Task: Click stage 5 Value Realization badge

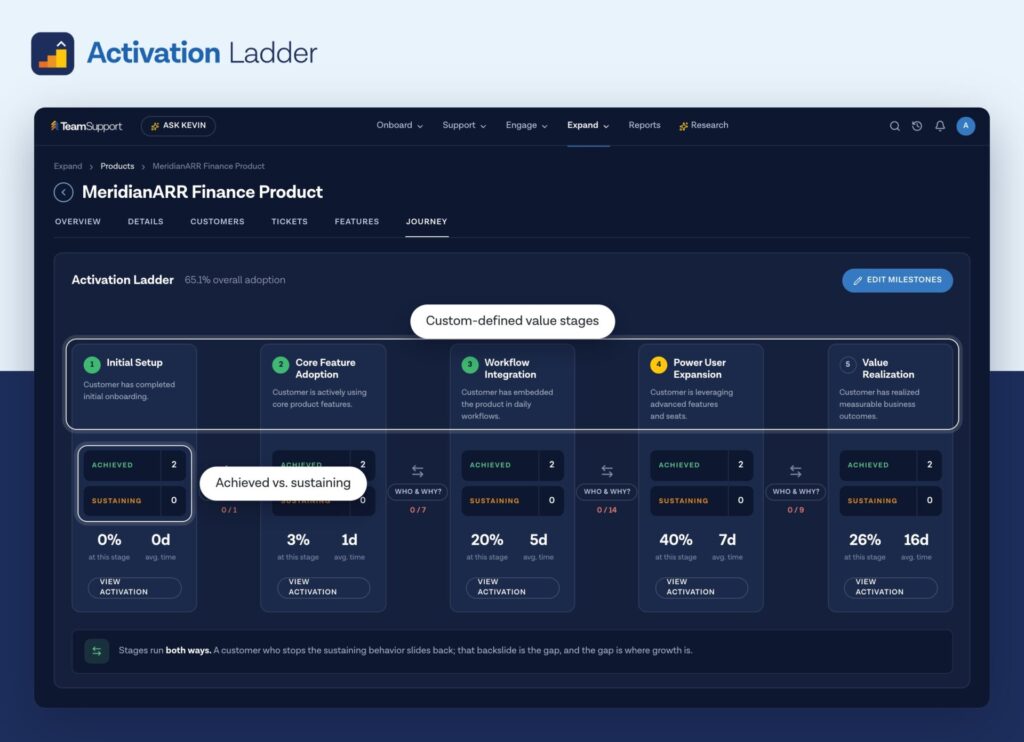Action: 848,364
